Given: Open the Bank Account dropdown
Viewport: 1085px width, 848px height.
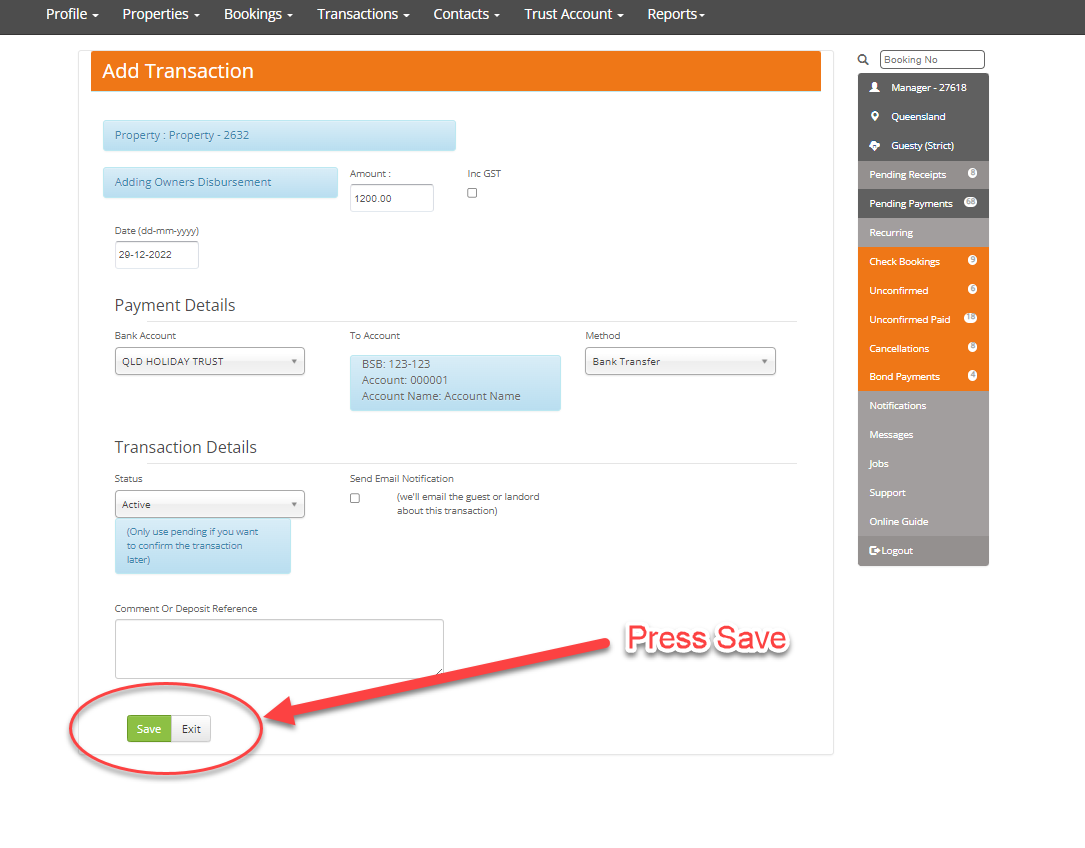Looking at the screenshot, I should pos(209,362).
